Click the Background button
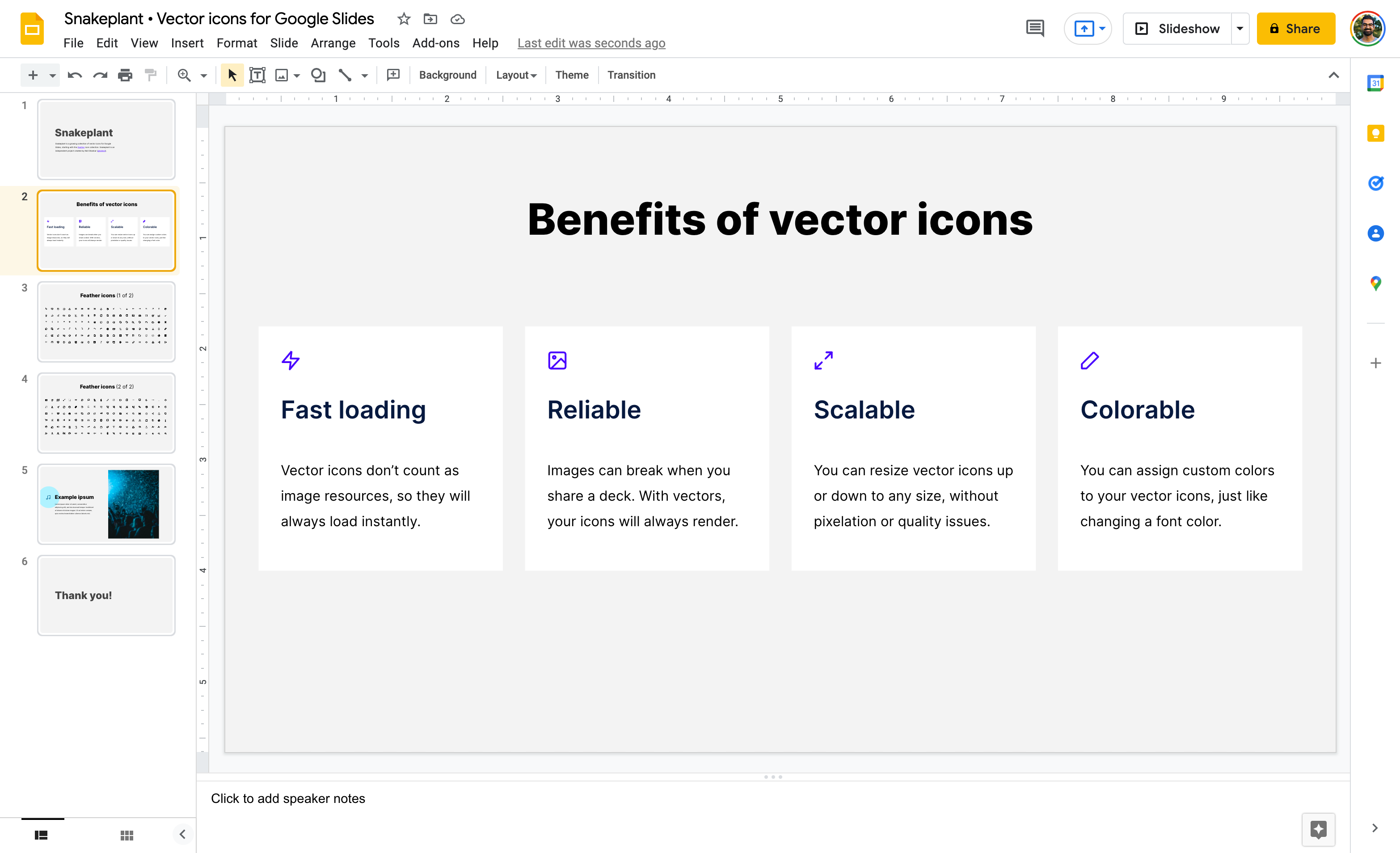Image resolution: width=1400 pixels, height=853 pixels. (448, 75)
